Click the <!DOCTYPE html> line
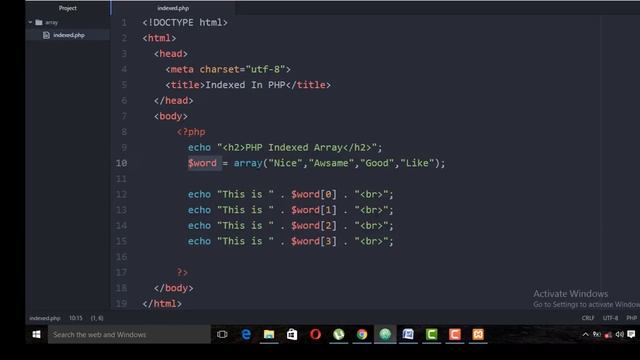Viewport: 640px width, 360px height. (x=185, y=22)
